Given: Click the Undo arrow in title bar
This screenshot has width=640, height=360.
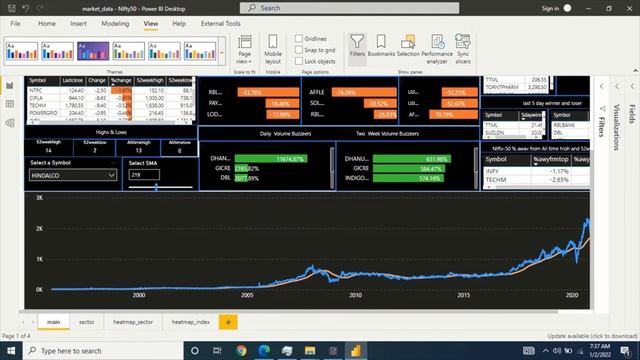Looking at the screenshot, I should click(26, 8).
